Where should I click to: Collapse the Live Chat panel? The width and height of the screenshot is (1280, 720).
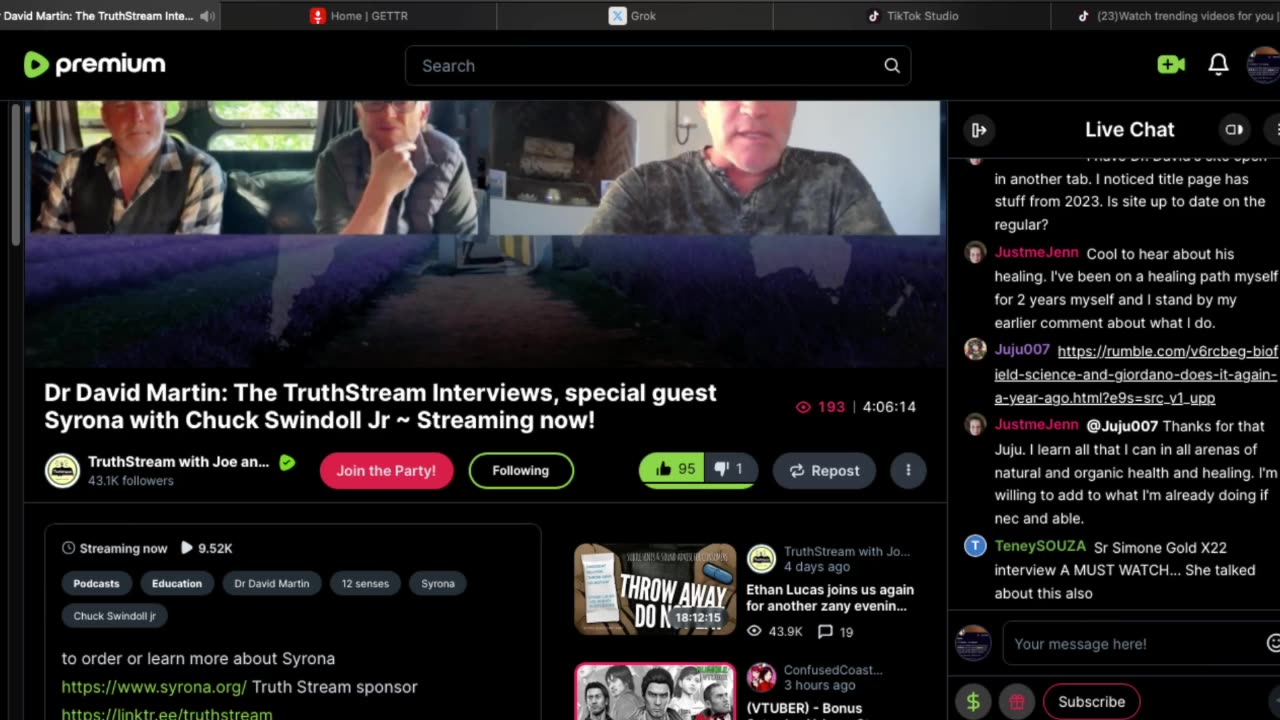[979, 130]
